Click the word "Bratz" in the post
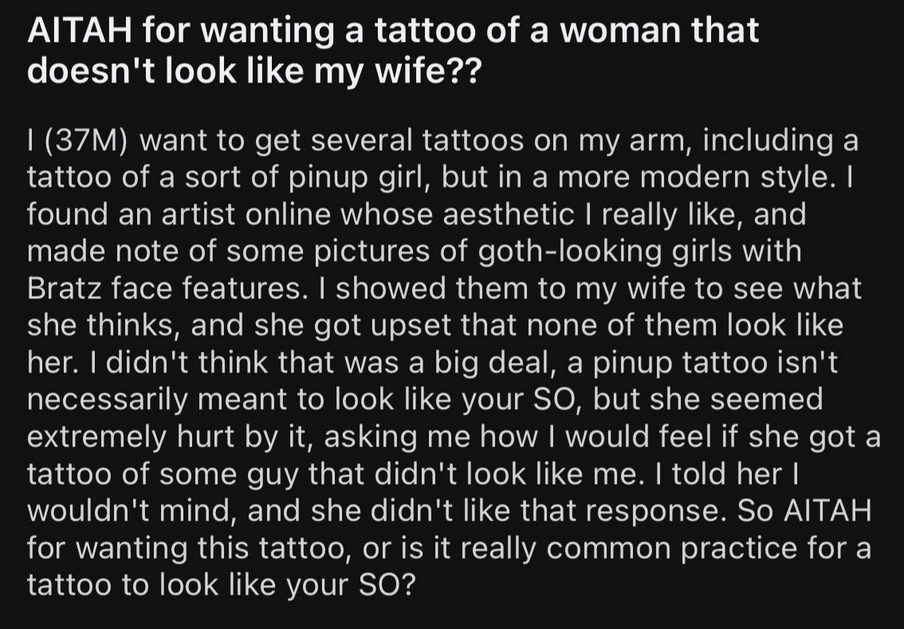Screen dimensions: 904x629 coord(63,288)
